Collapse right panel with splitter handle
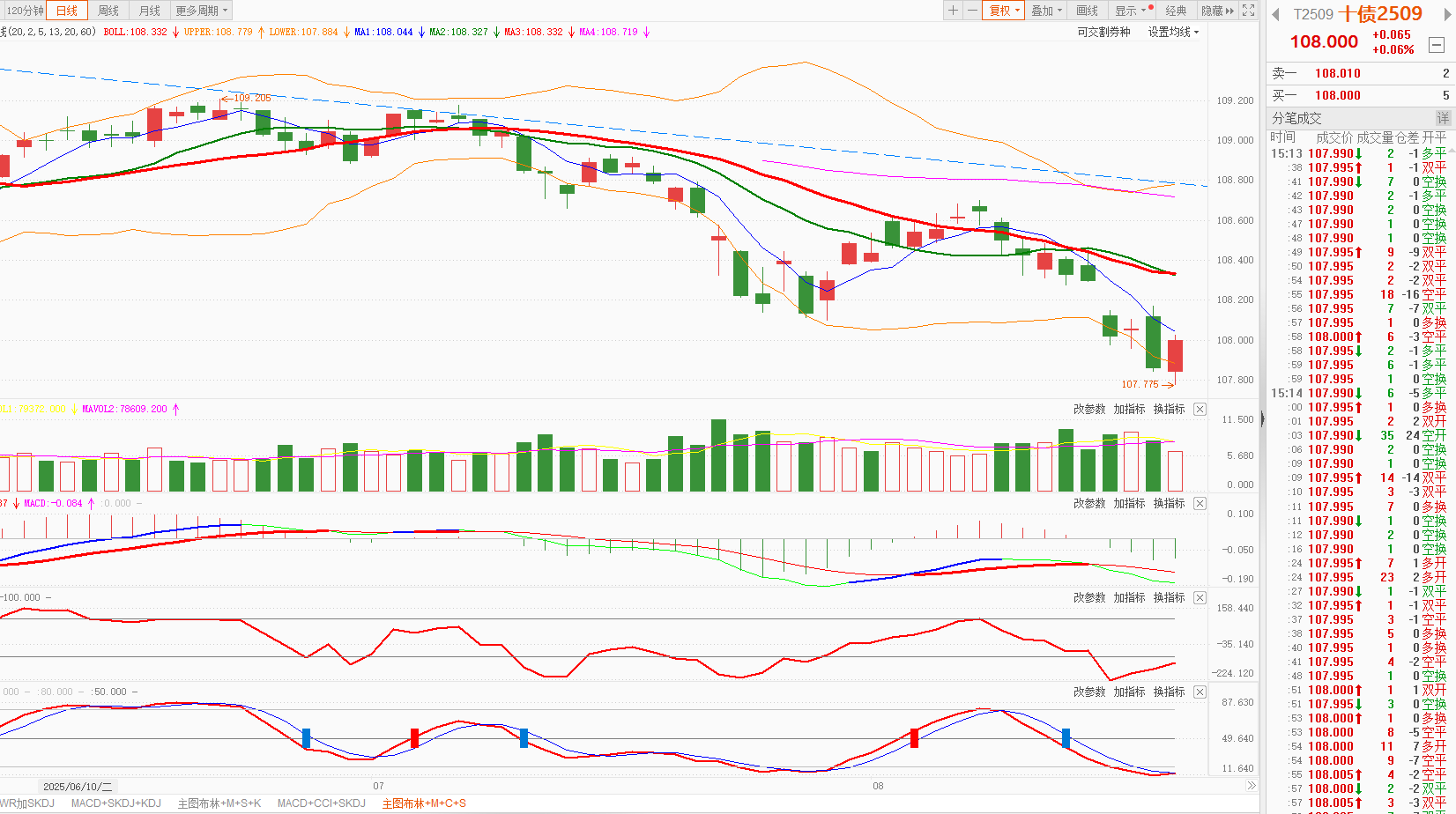This screenshot has width=1456, height=814. tap(1261, 420)
